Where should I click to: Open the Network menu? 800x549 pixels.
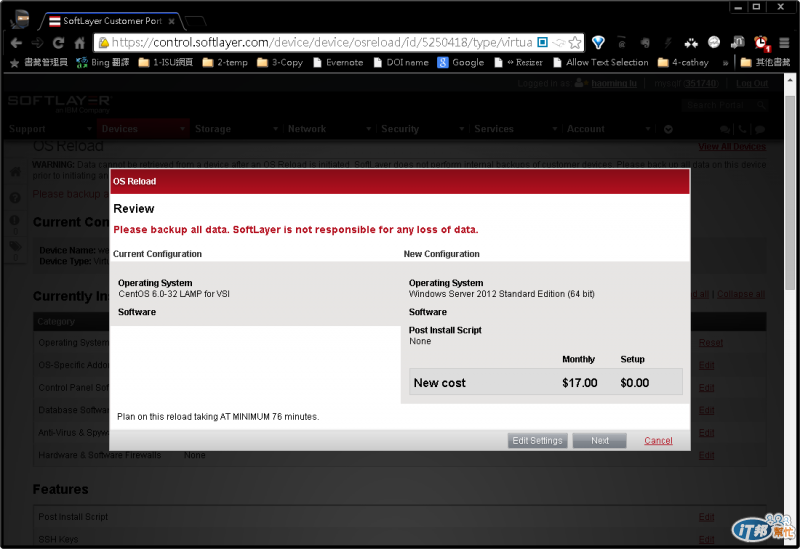point(329,129)
